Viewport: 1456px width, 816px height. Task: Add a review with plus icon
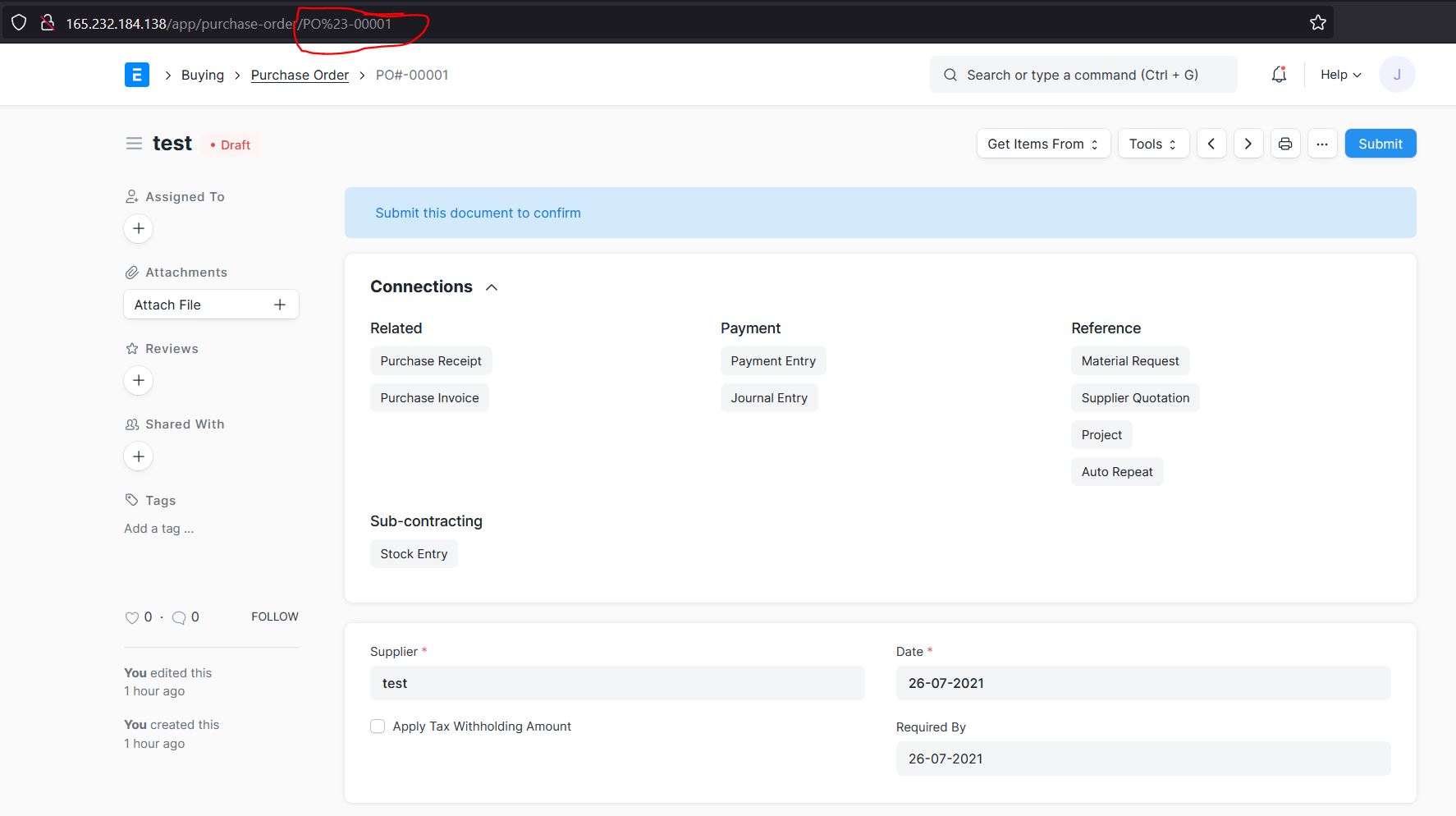point(138,380)
